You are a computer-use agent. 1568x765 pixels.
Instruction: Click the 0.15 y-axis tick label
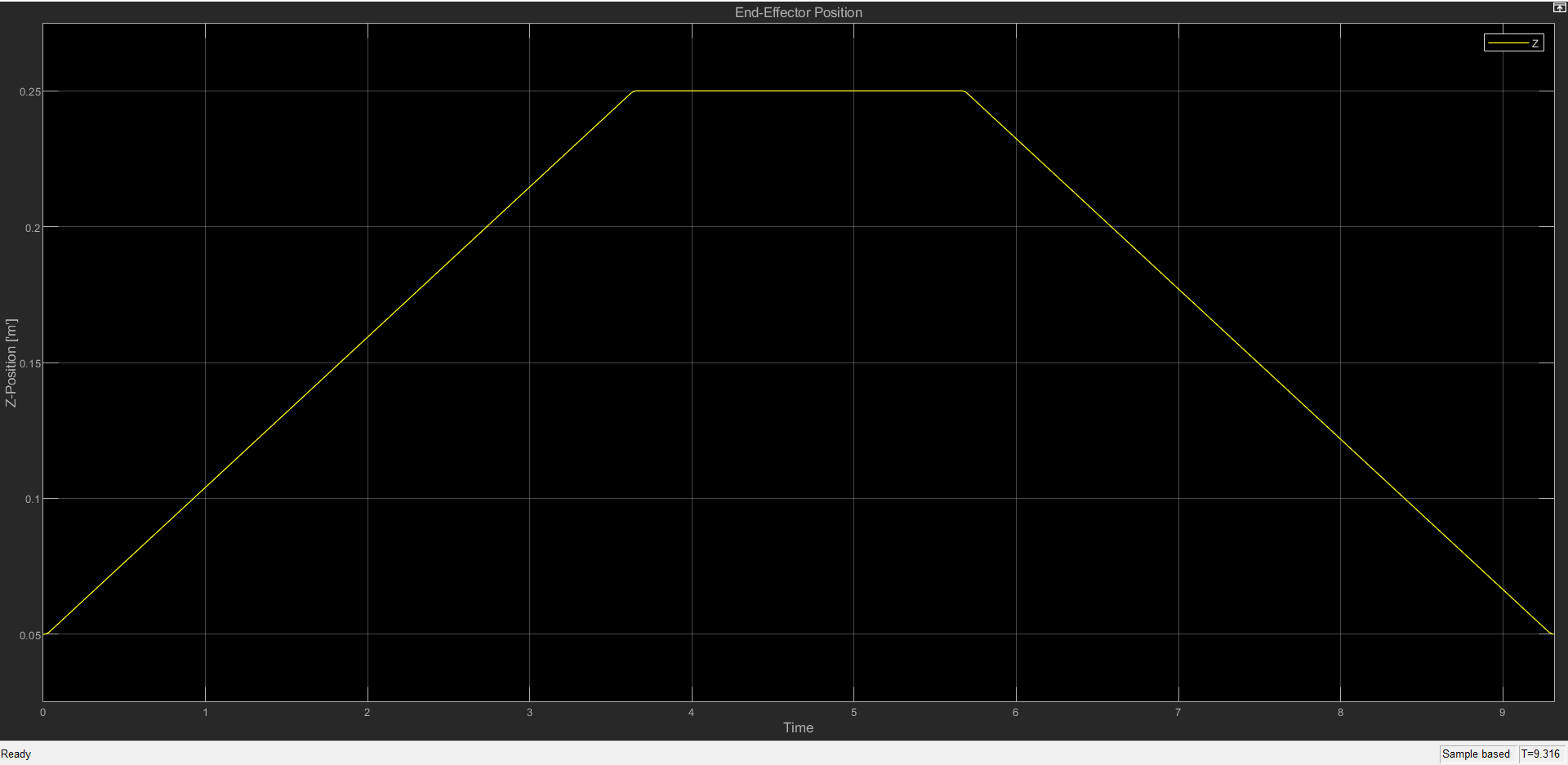click(x=29, y=363)
